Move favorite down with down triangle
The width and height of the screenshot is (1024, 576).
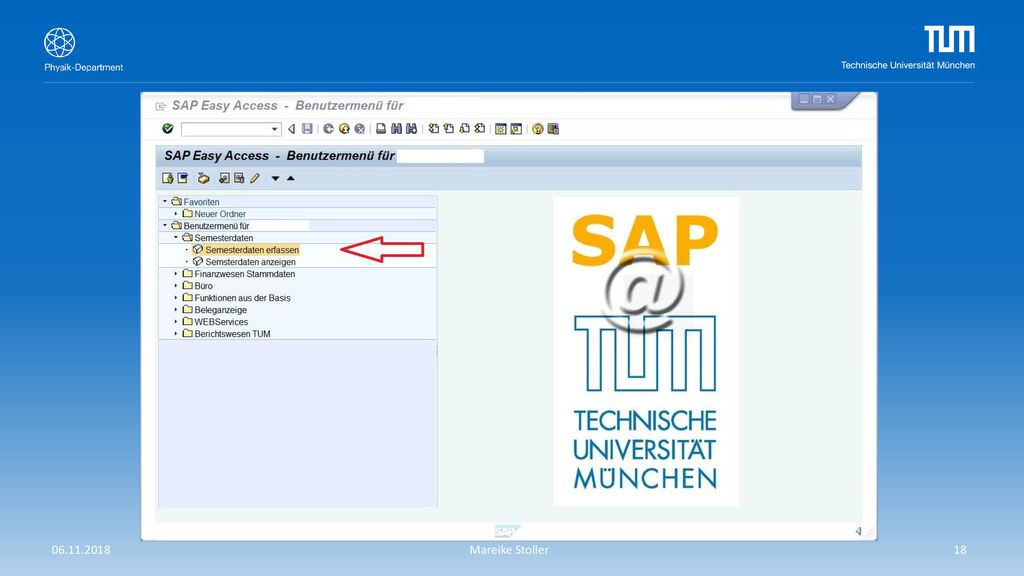276,178
